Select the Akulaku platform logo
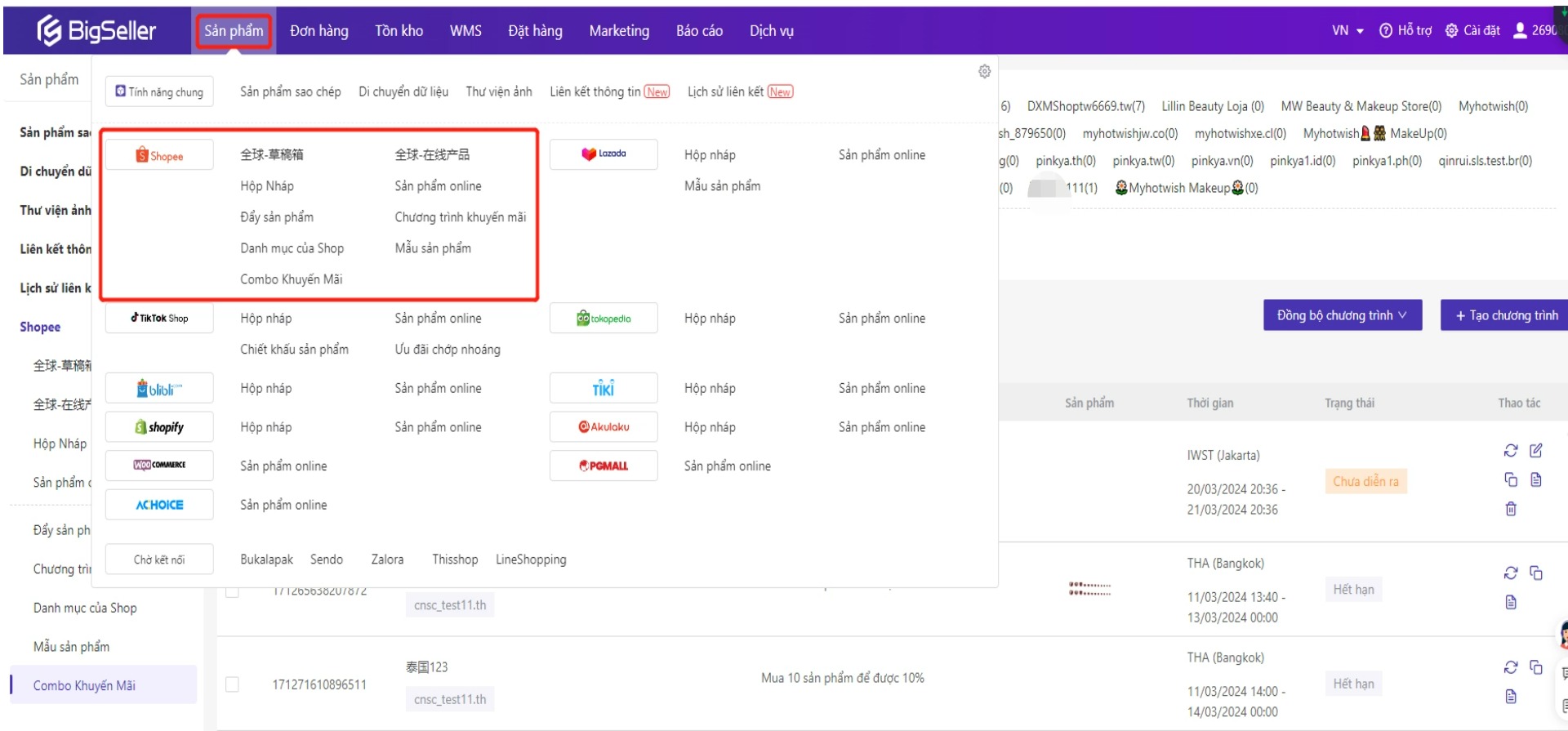The width and height of the screenshot is (1568, 731). 604,427
